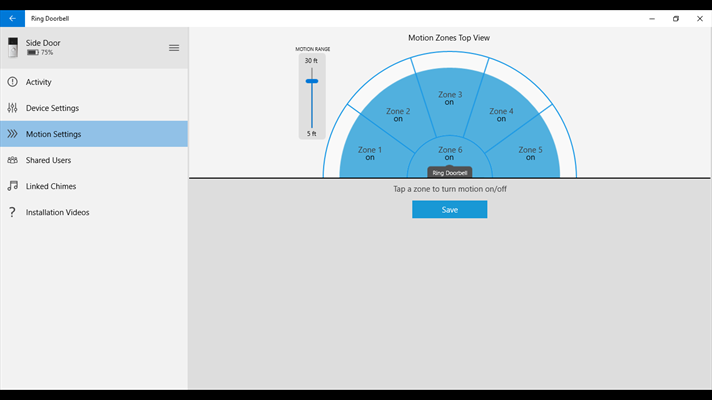Screen dimensions: 712x400
Task: Toggle motion Zone 6 off
Action: coord(450,153)
